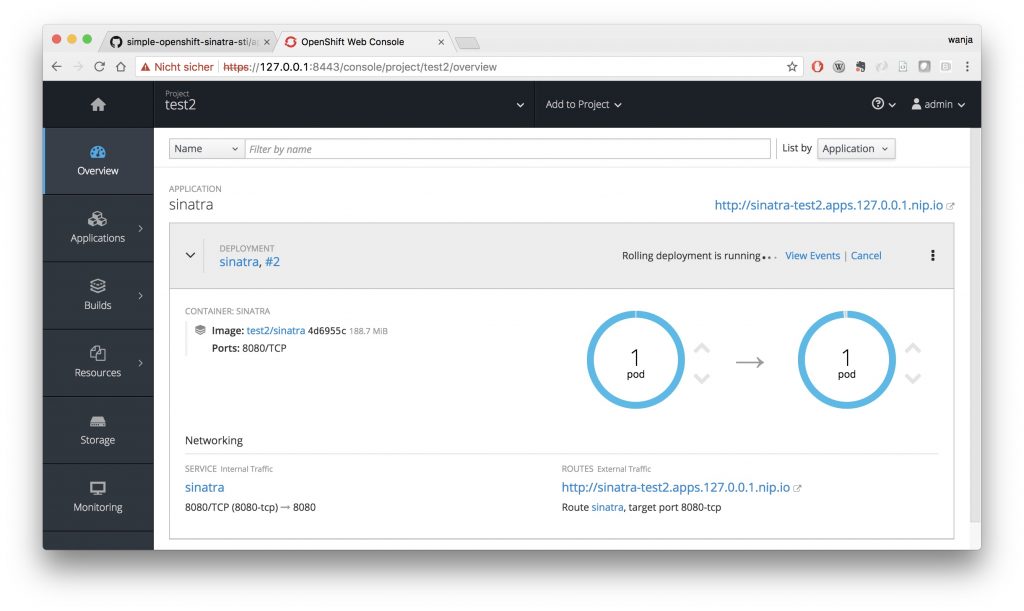Collapse the sinatra deployment row
Viewport: 1024px width, 611px height.
click(190, 255)
